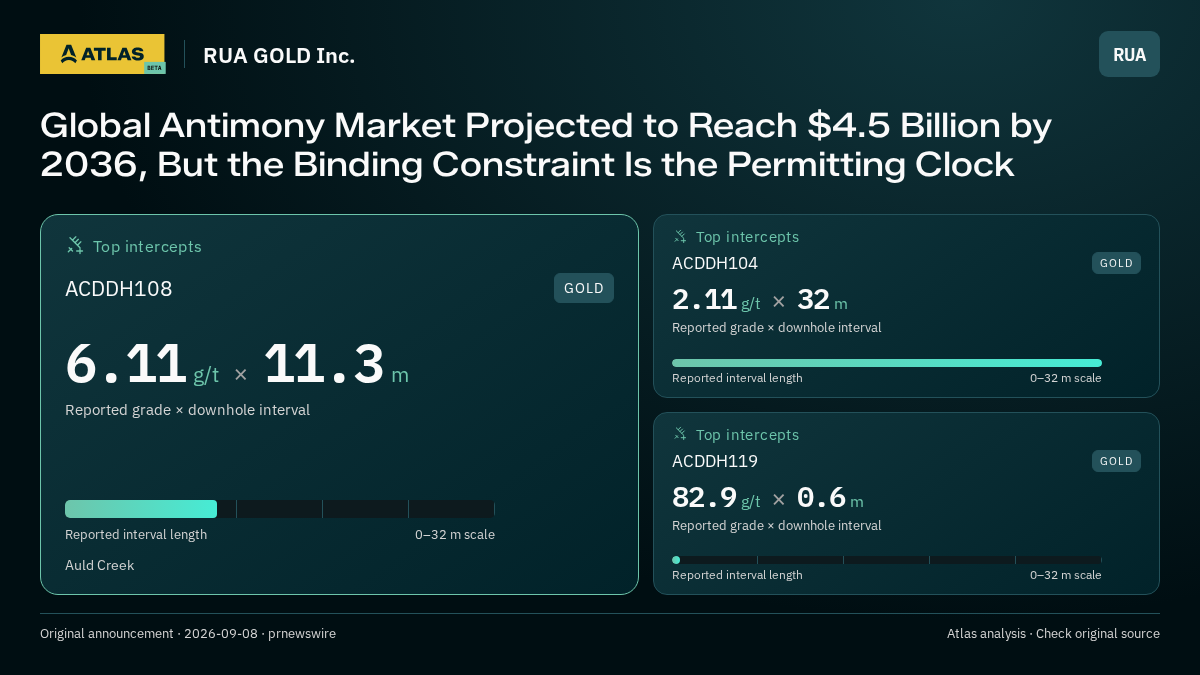Screen dimensions: 1200x675
Task: Click '0–32 m scale' in the ACDDH104 card
Action: click(x=1066, y=378)
